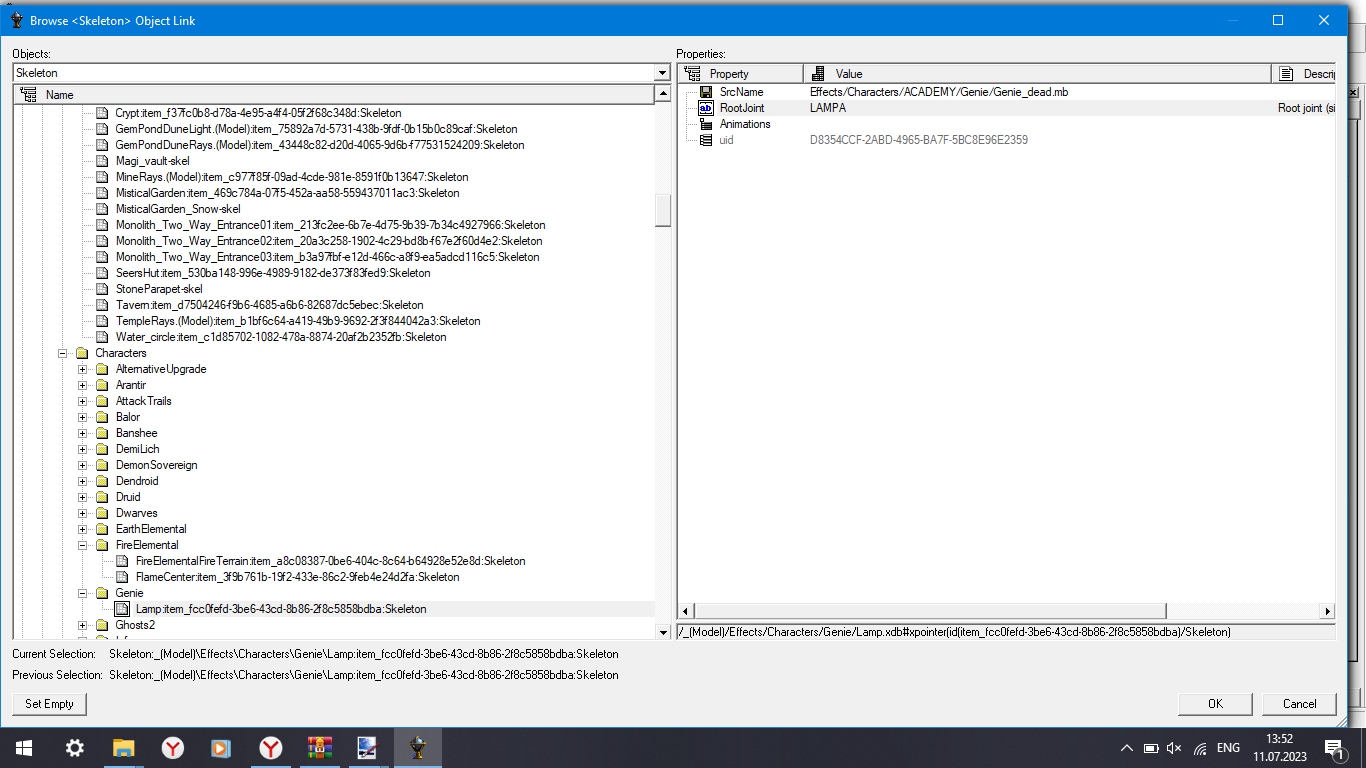Click the properties horizontal scrollbar right arrow
The image size is (1366, 768).
pyautogui.click(x=1328, y=611)
